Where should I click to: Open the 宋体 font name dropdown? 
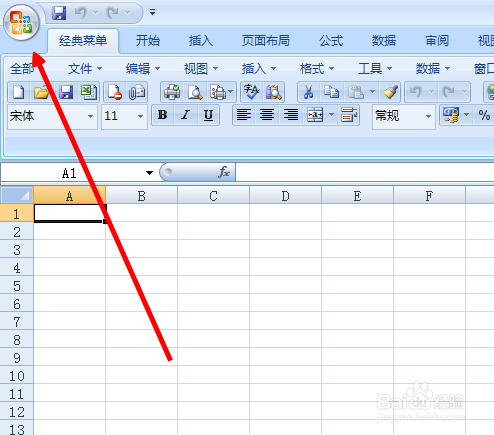tap(90, 116)
